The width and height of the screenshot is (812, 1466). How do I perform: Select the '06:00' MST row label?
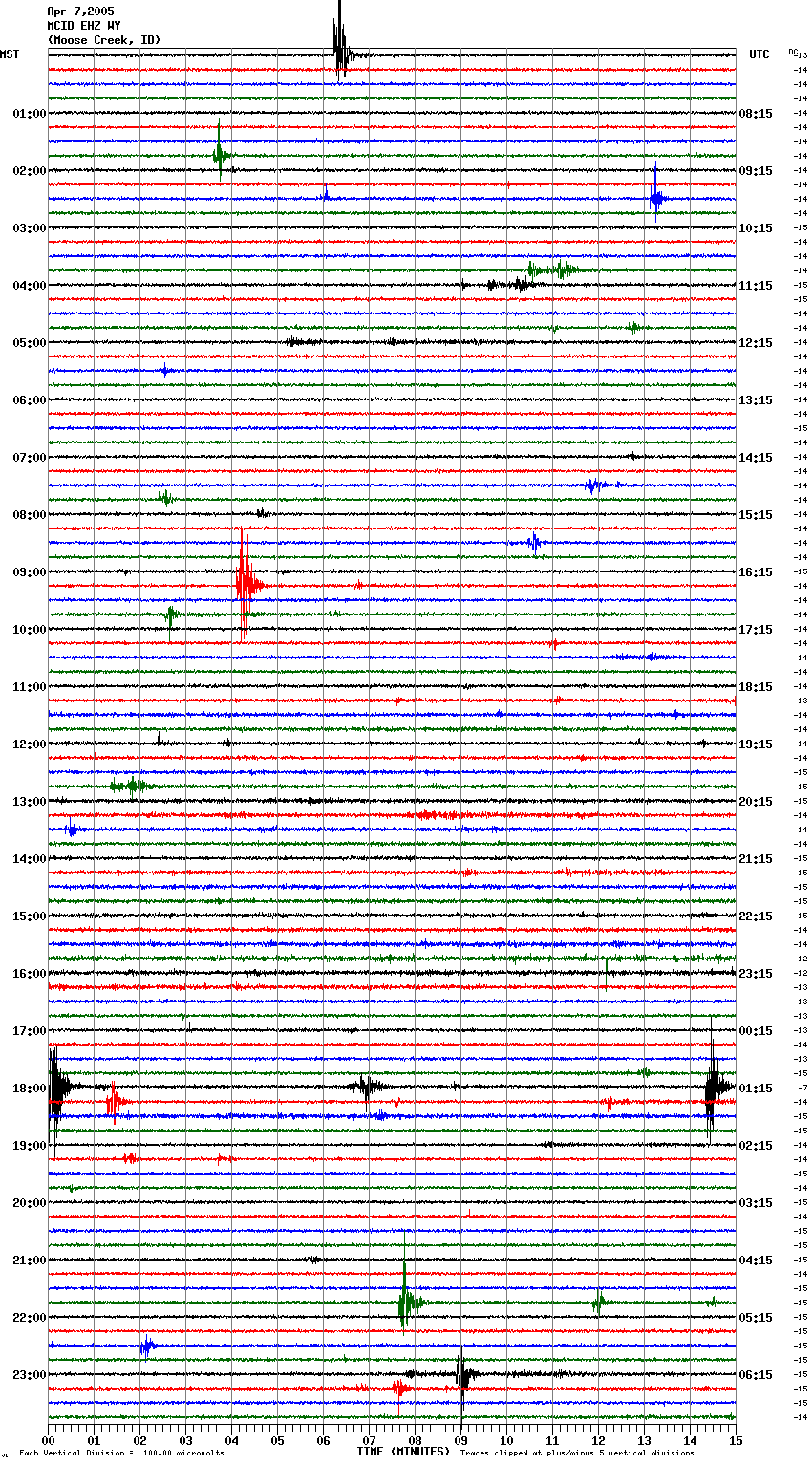click(30, 400)
